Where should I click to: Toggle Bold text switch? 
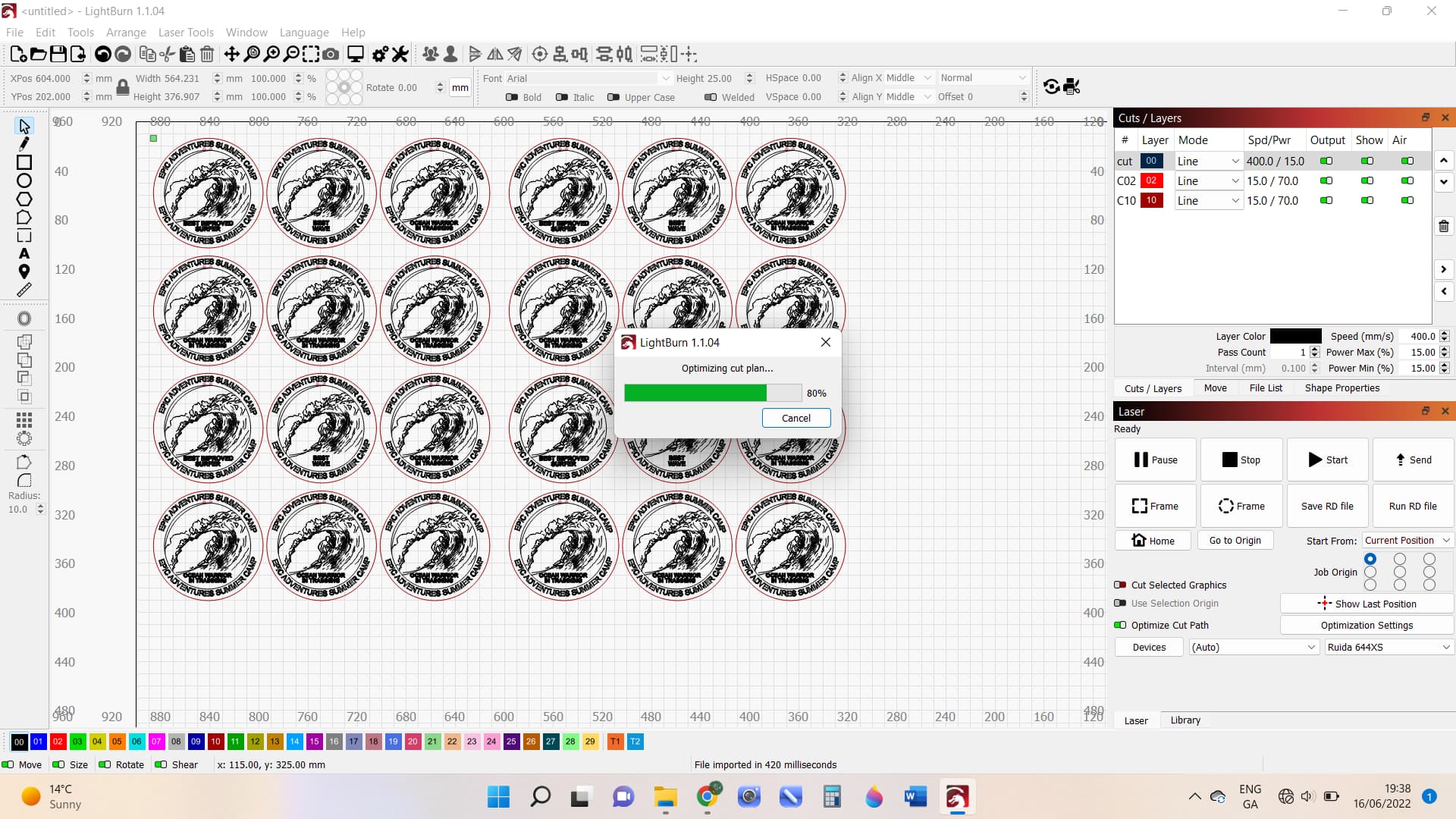[x=512, y=97]
